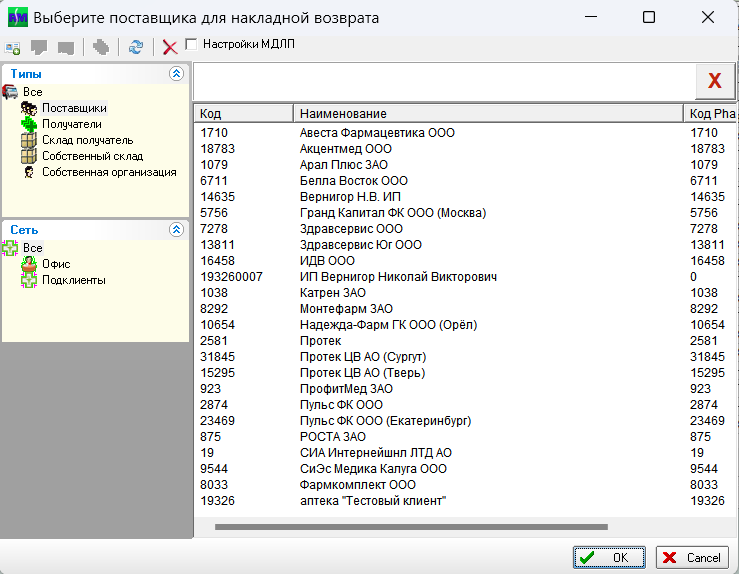Select row ИП Вернигор Николай Викторович
The width and height of the screenshot is (739, 574).
pyautogui.click(x=464, y=277)
